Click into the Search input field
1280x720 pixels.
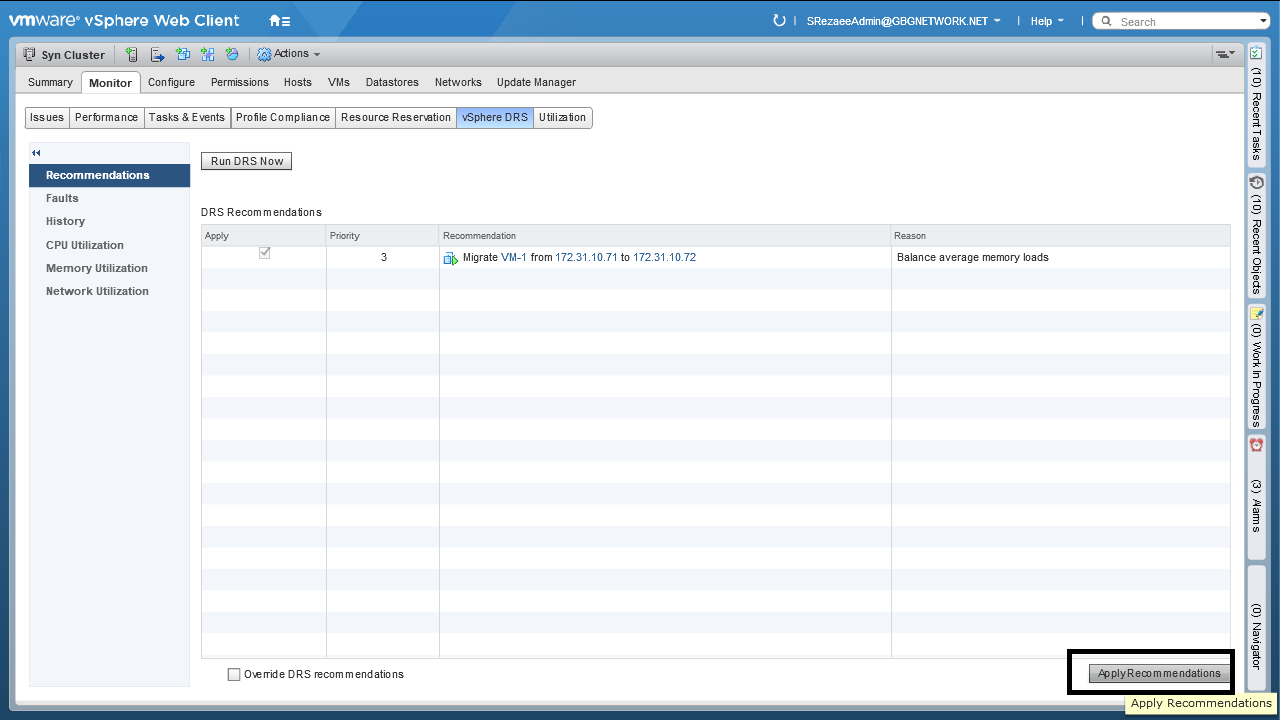(1185, 21)
